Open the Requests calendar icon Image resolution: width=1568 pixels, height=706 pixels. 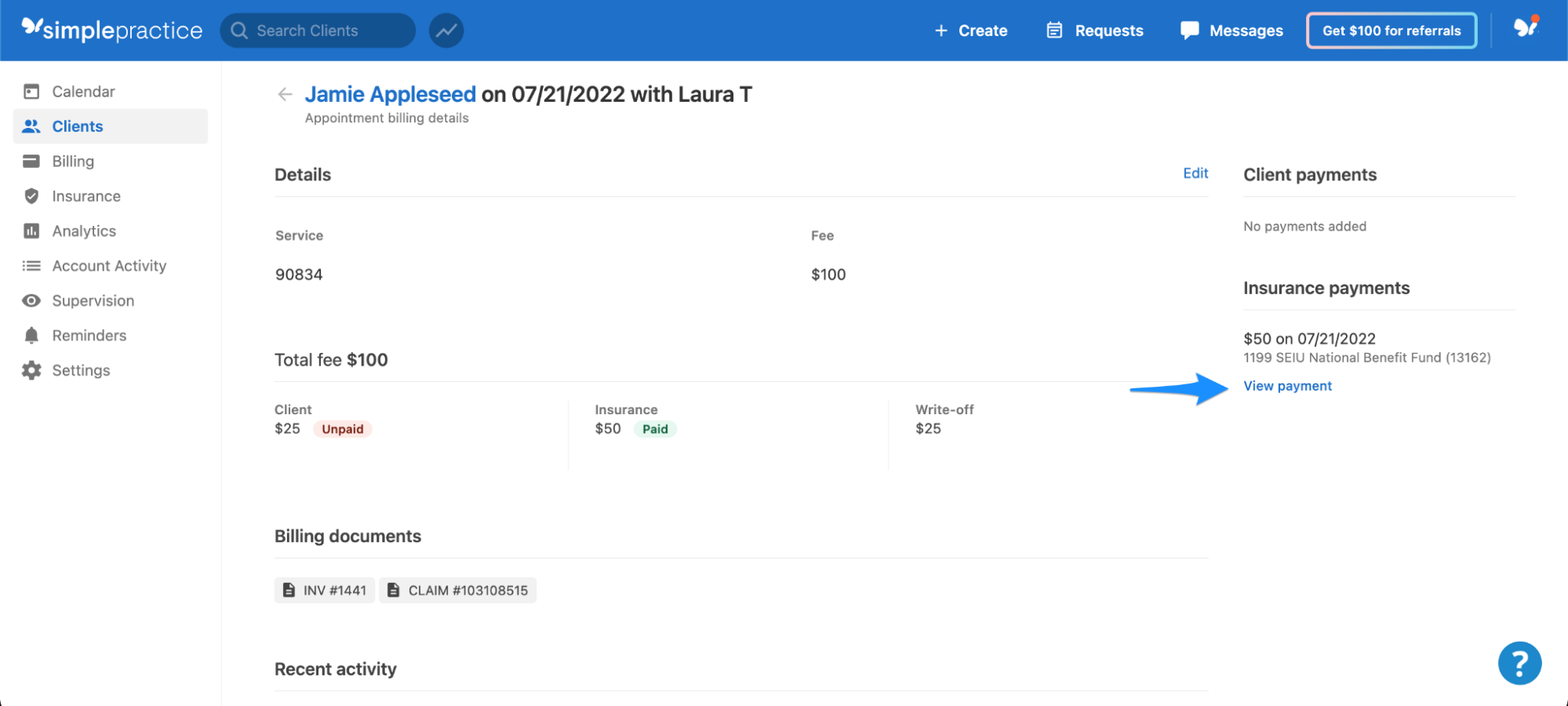1053,30
